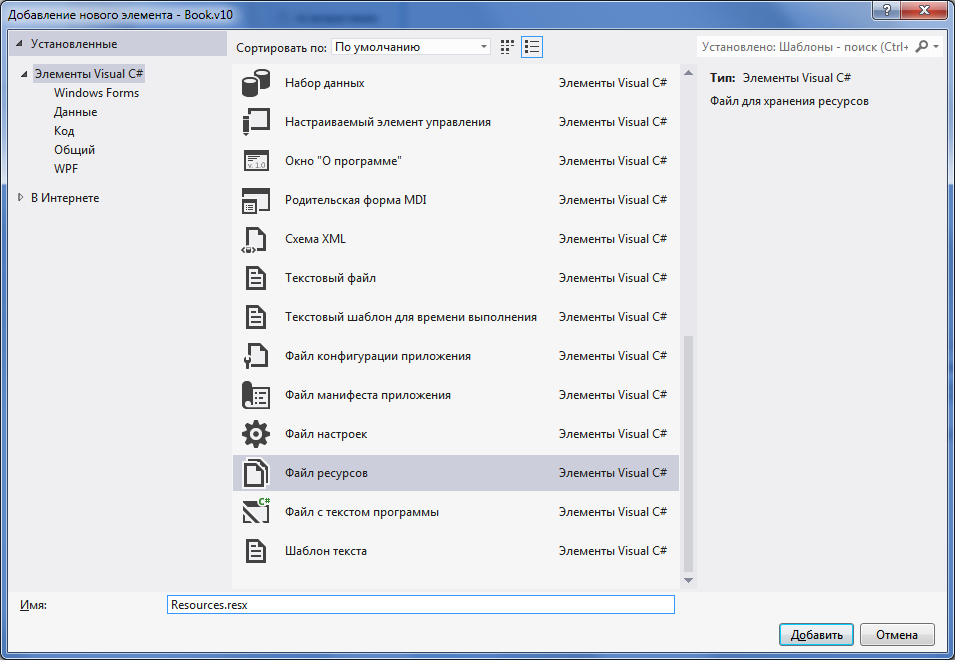Switch to list view mode
Image resolution: width=955 pixels, height=660 pixels.
(x=532, y=47)
